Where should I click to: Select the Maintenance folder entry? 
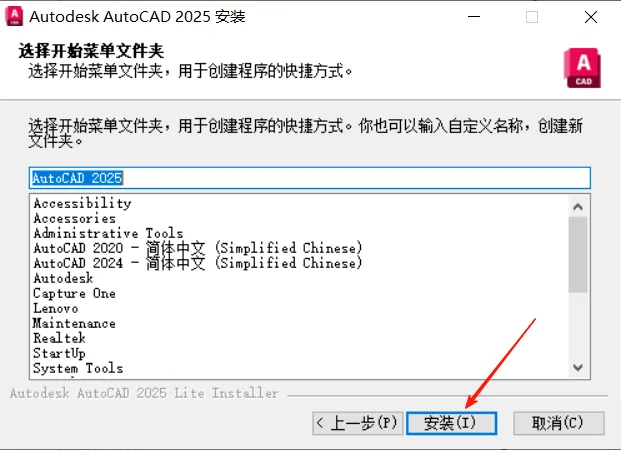point(74,323)
